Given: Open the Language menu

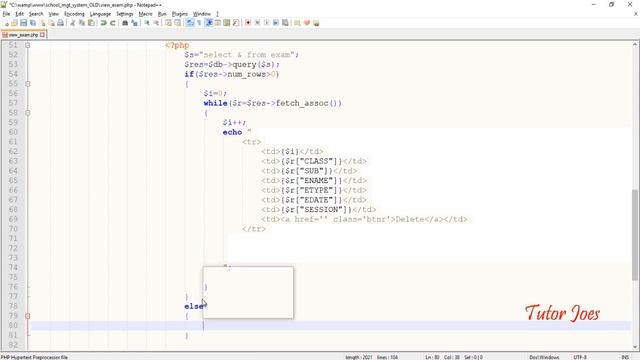Looking at the screenshot, I should 100,14.
